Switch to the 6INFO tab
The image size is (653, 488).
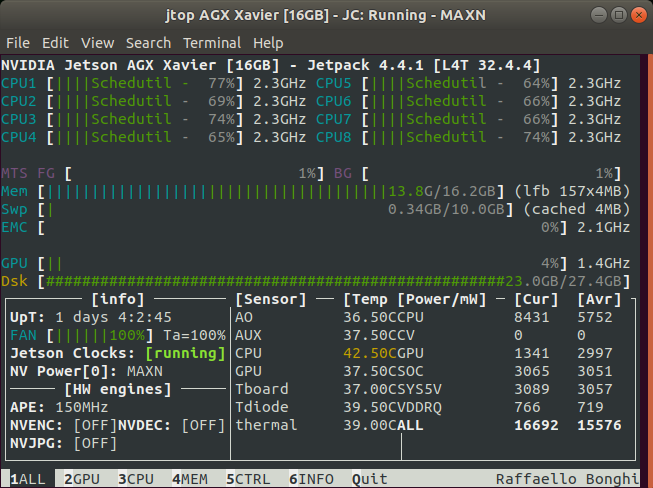(x=311, y=479)
